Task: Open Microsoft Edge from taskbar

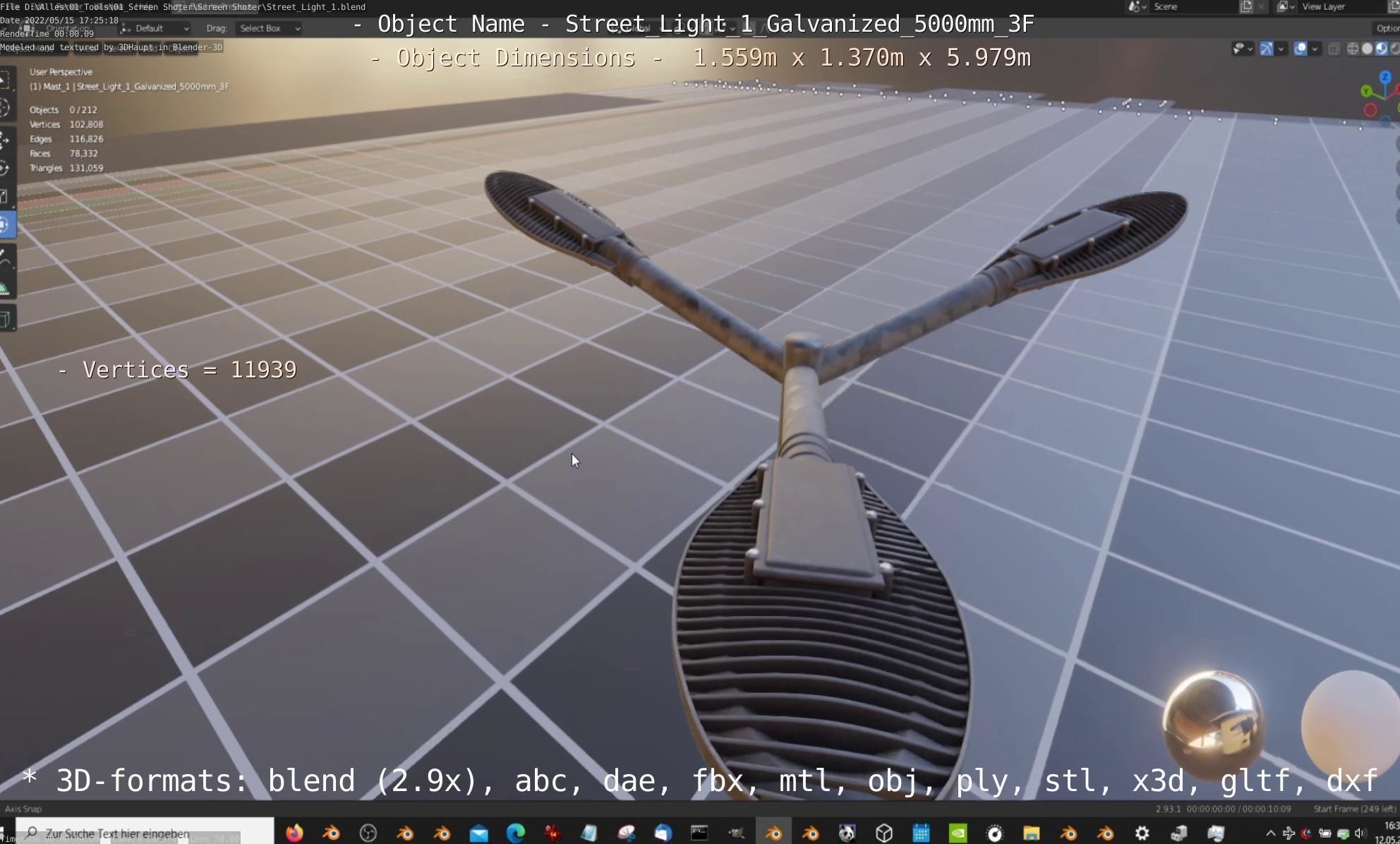Action: pyautogui.click(x=516, y=833)
